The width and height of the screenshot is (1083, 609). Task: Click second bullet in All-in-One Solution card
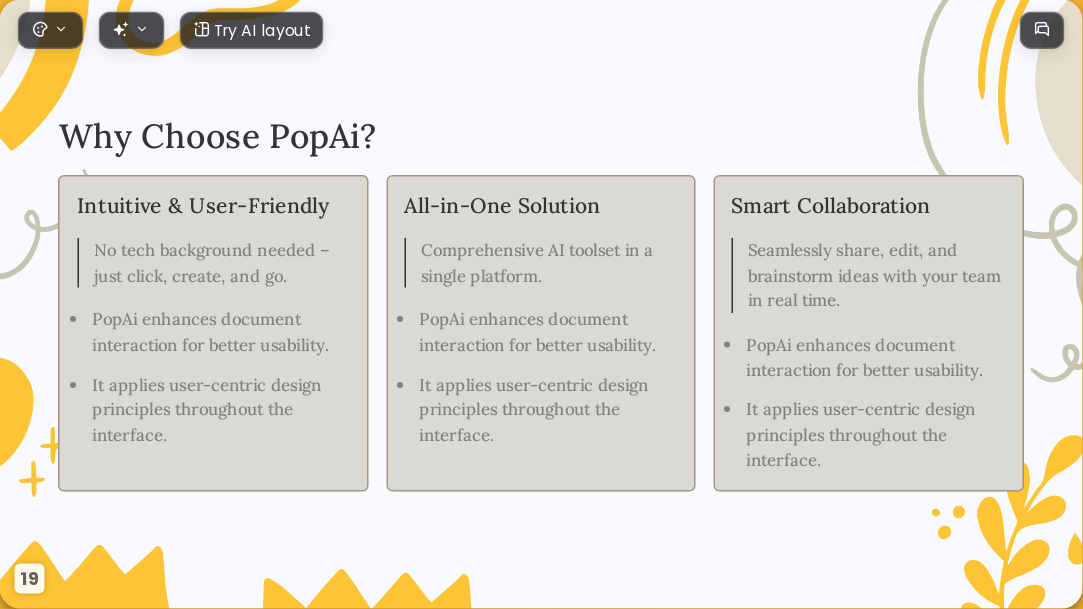pyautogui.click(x=533, y=410)
